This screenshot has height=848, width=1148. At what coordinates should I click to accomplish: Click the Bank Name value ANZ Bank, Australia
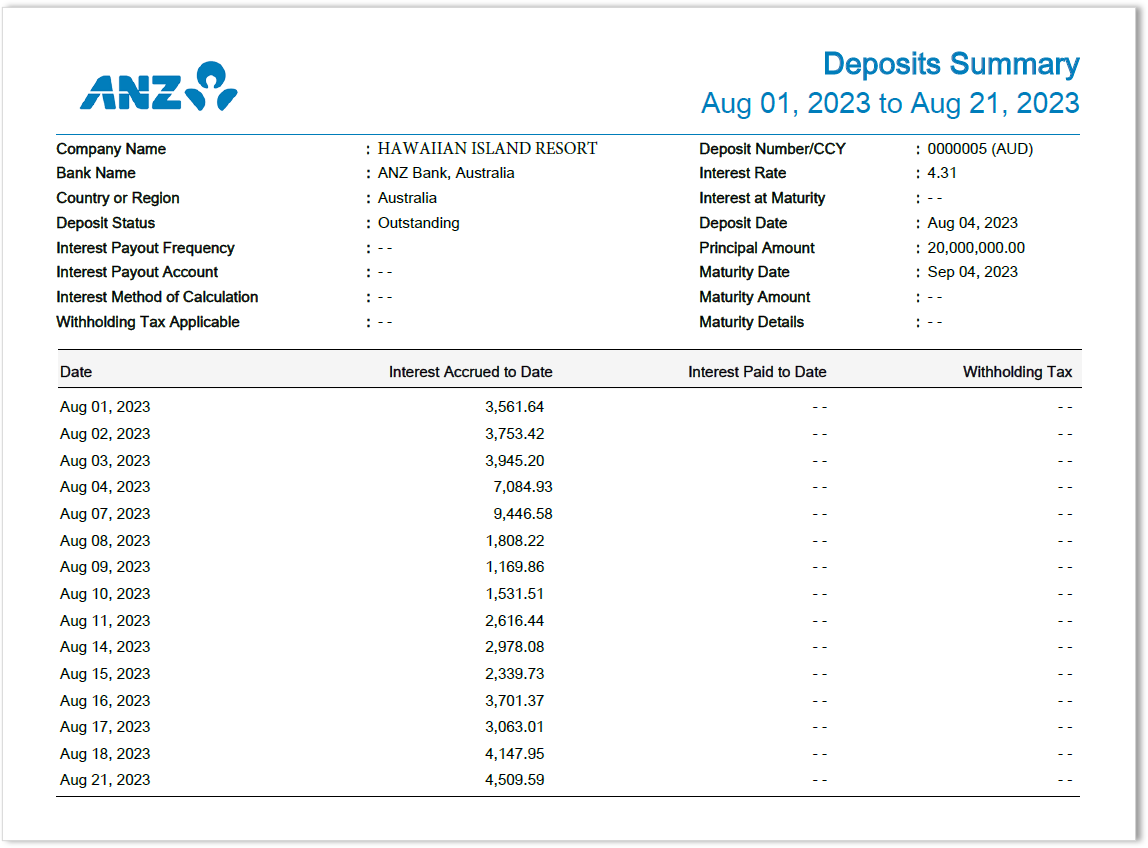click(x=446, y=172)
